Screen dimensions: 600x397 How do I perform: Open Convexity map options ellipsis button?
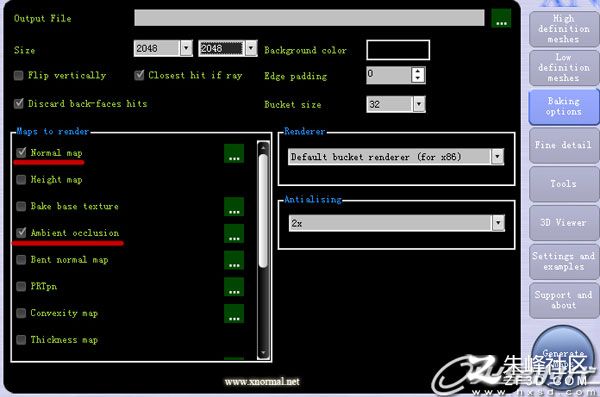[x=234, y=314]
